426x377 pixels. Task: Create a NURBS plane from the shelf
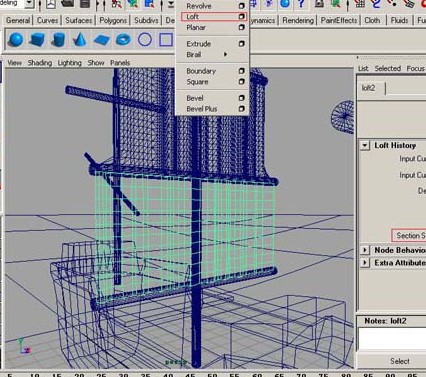pyautogui.click(x=102, y=40)
